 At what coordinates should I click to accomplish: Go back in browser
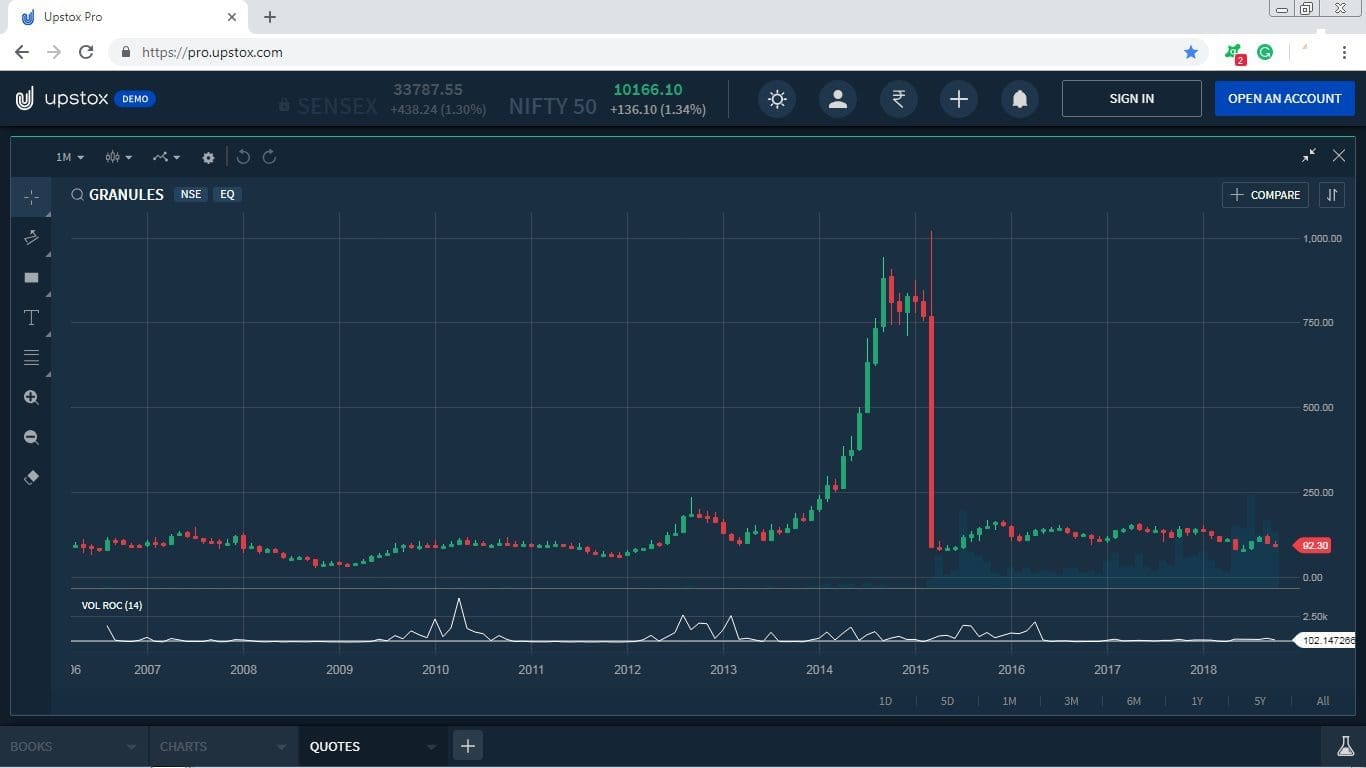22,52
